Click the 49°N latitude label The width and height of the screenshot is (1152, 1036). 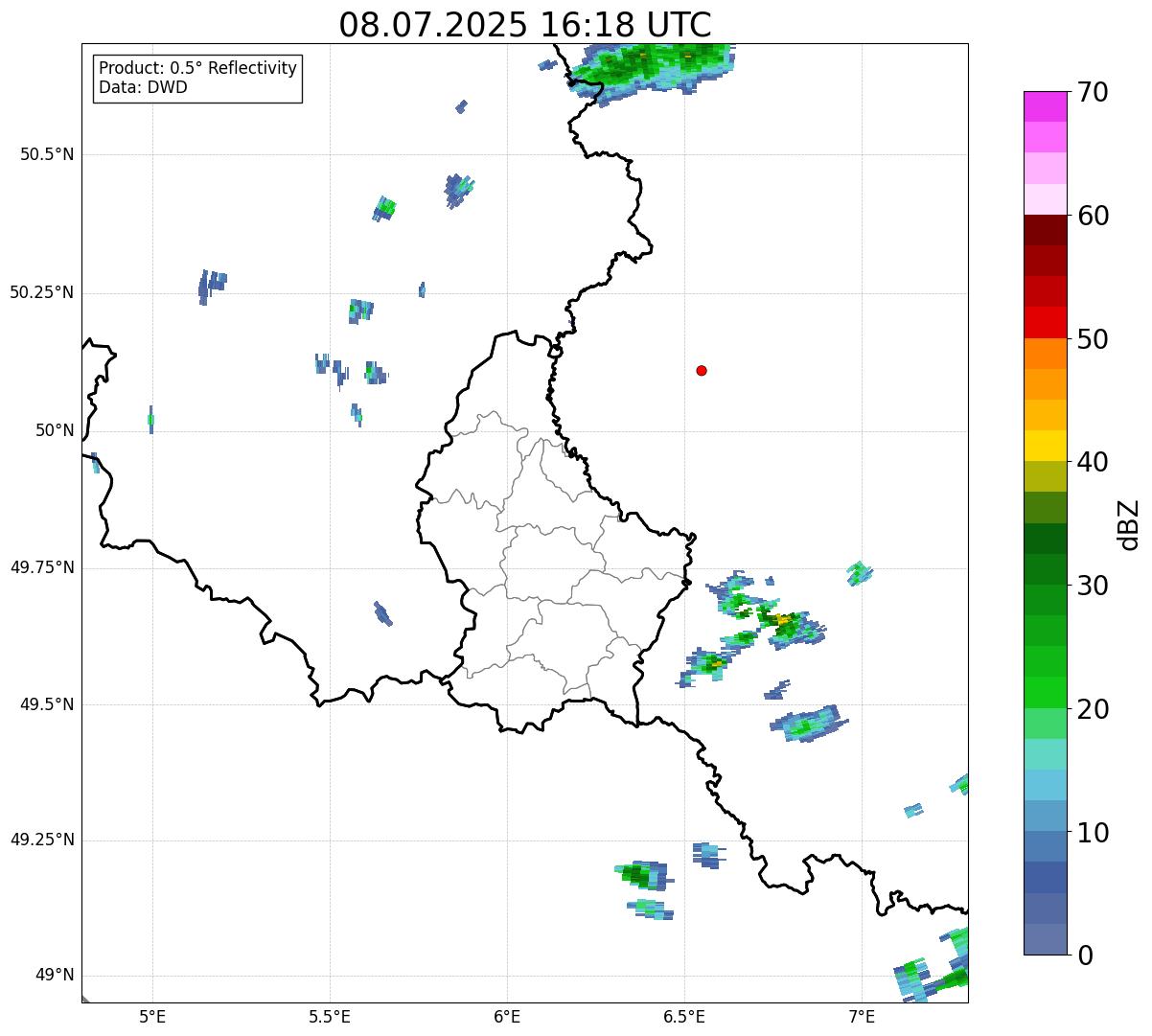pos(55,976)
